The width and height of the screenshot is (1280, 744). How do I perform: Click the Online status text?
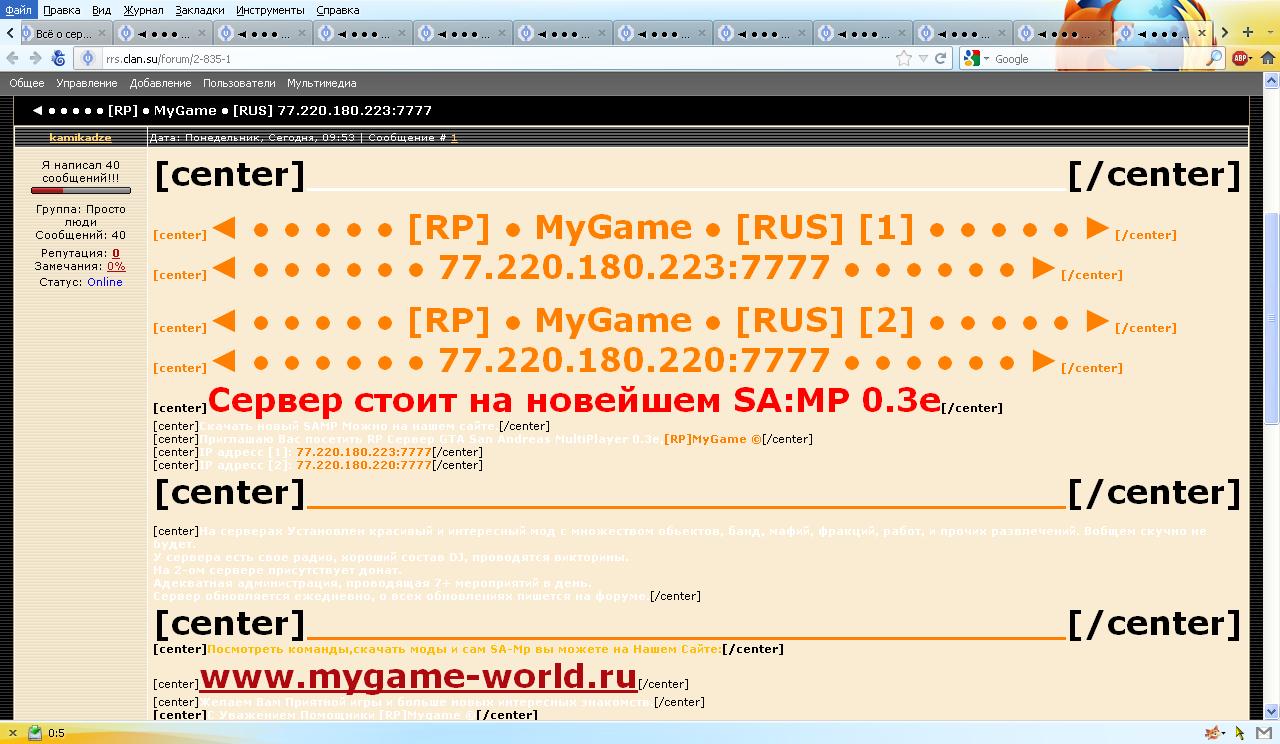click(x=105, y=282)
